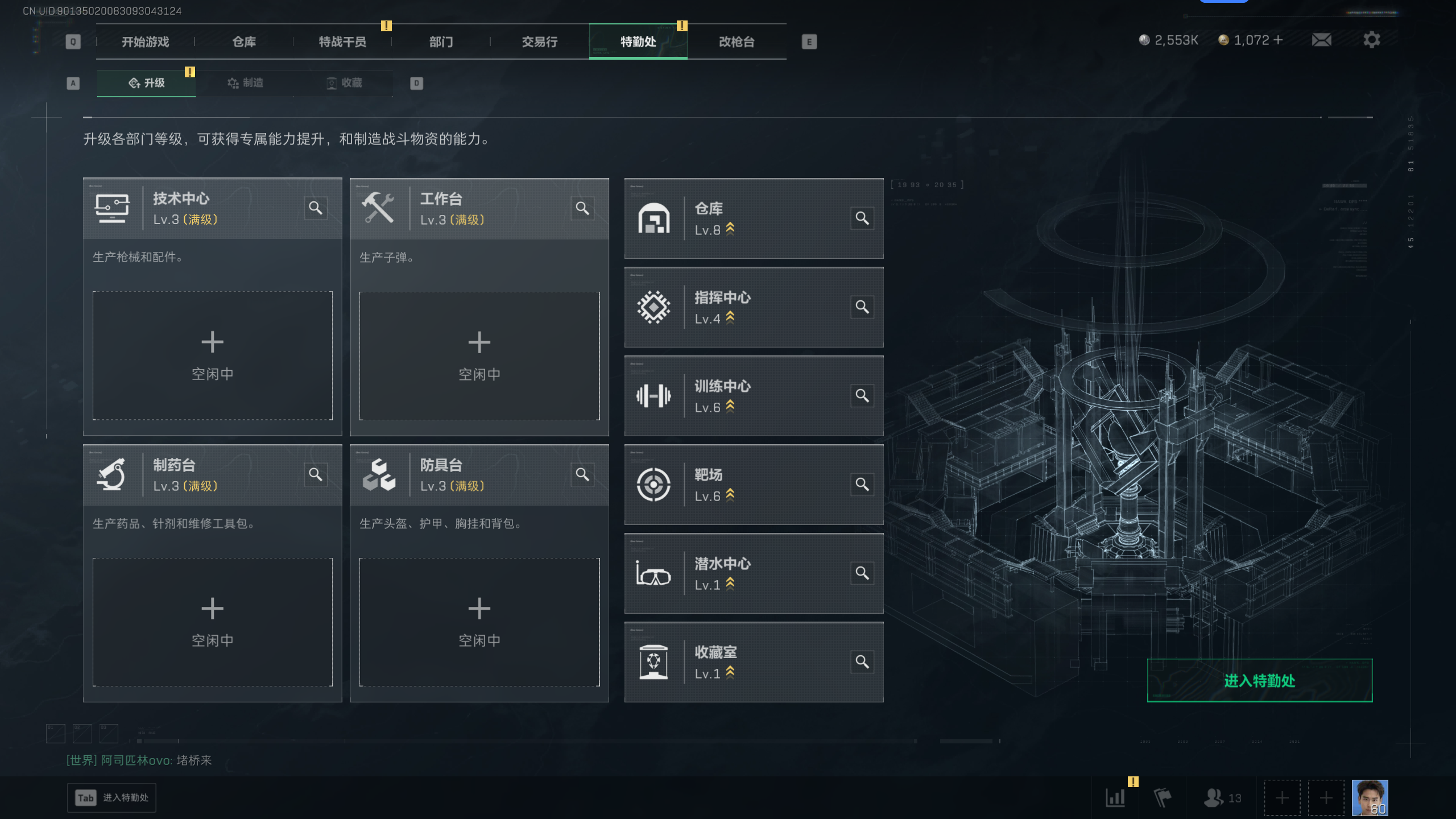
Task: Click the magnifier on 指挥中心 row
Action: [x=862, y=307]
